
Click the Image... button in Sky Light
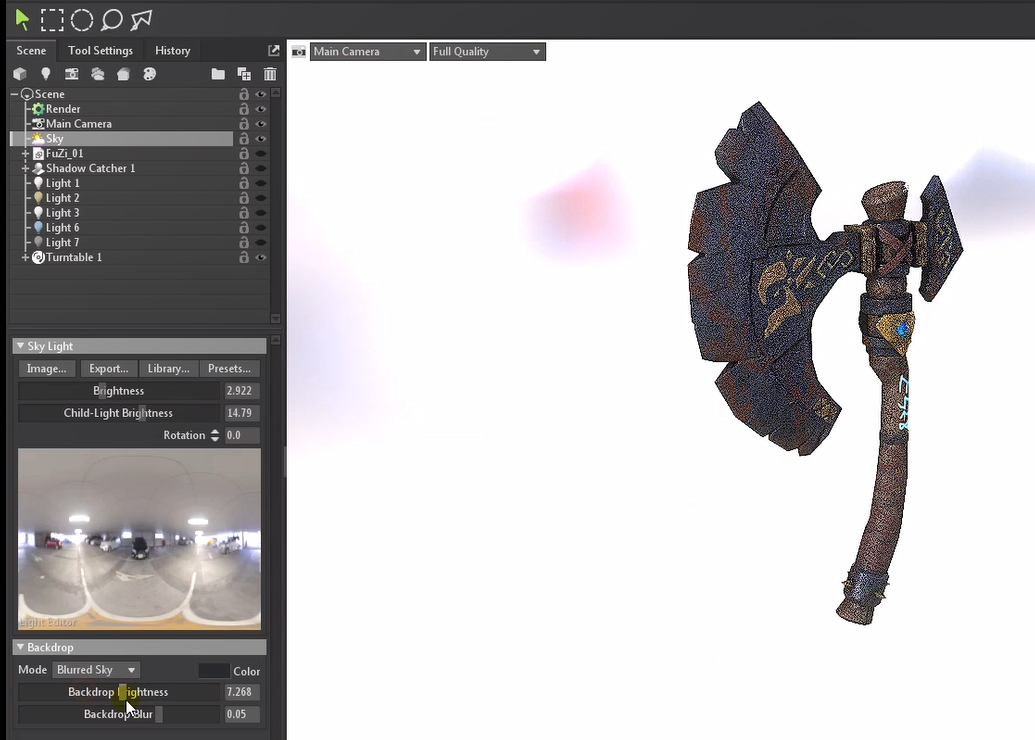pos(47,369)
